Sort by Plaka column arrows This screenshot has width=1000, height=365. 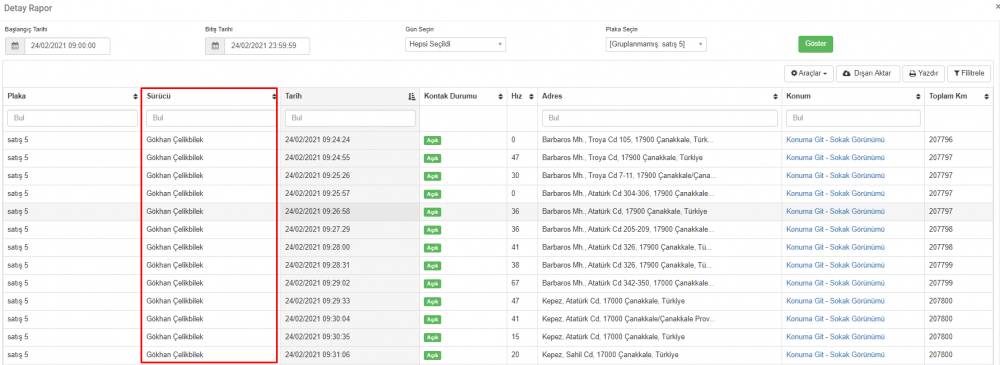tap(135, 96)
